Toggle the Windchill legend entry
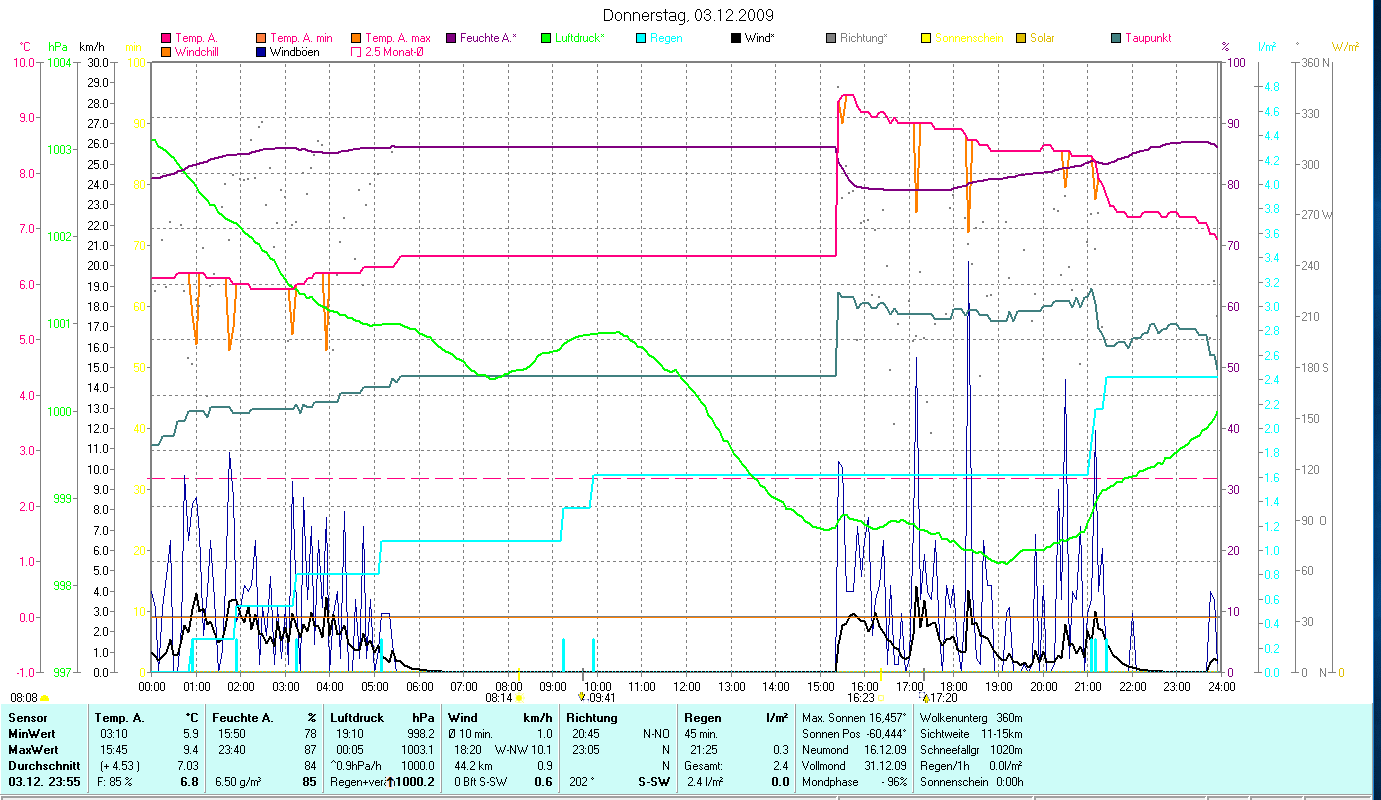The height and width of the screenshot is (800, 1381). pyautogui.click(x=166, y=51)
